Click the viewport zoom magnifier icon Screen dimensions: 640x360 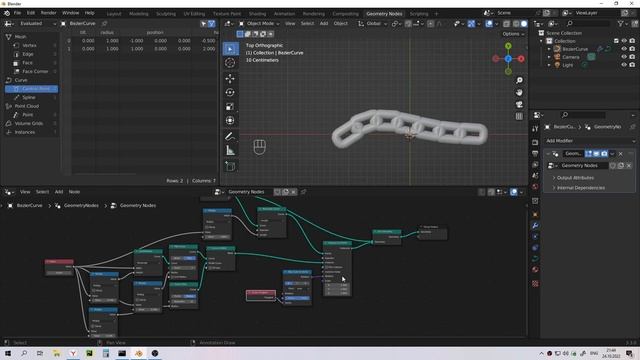coord(519,80)
